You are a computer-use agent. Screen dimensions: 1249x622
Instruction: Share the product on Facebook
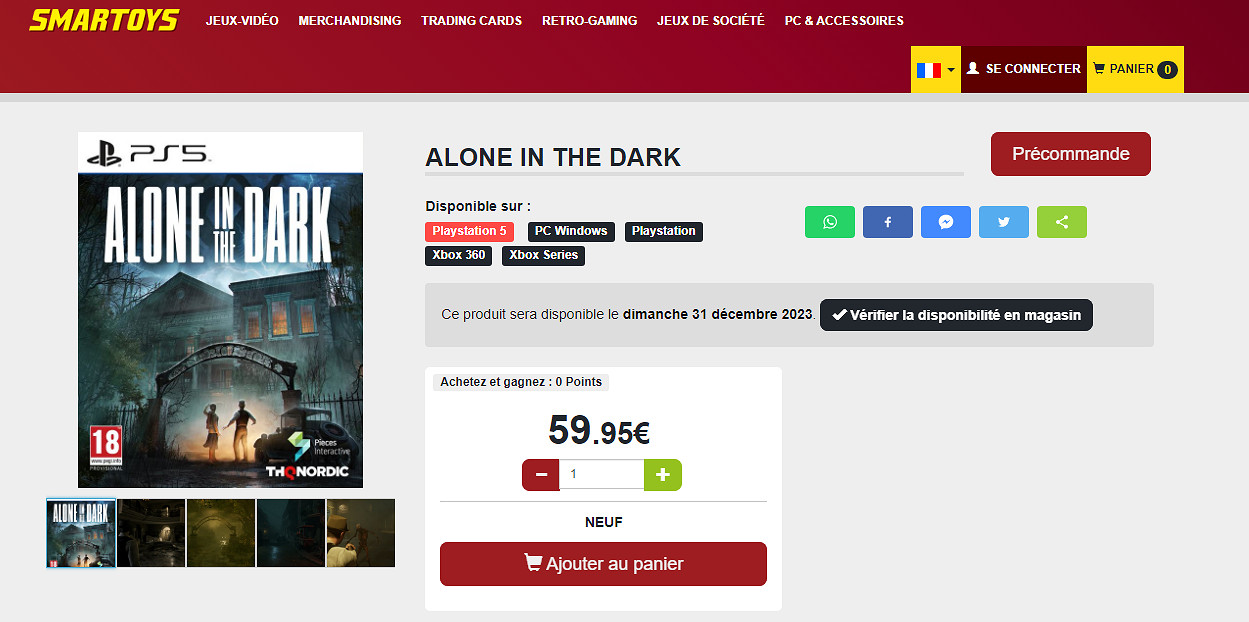888,222
